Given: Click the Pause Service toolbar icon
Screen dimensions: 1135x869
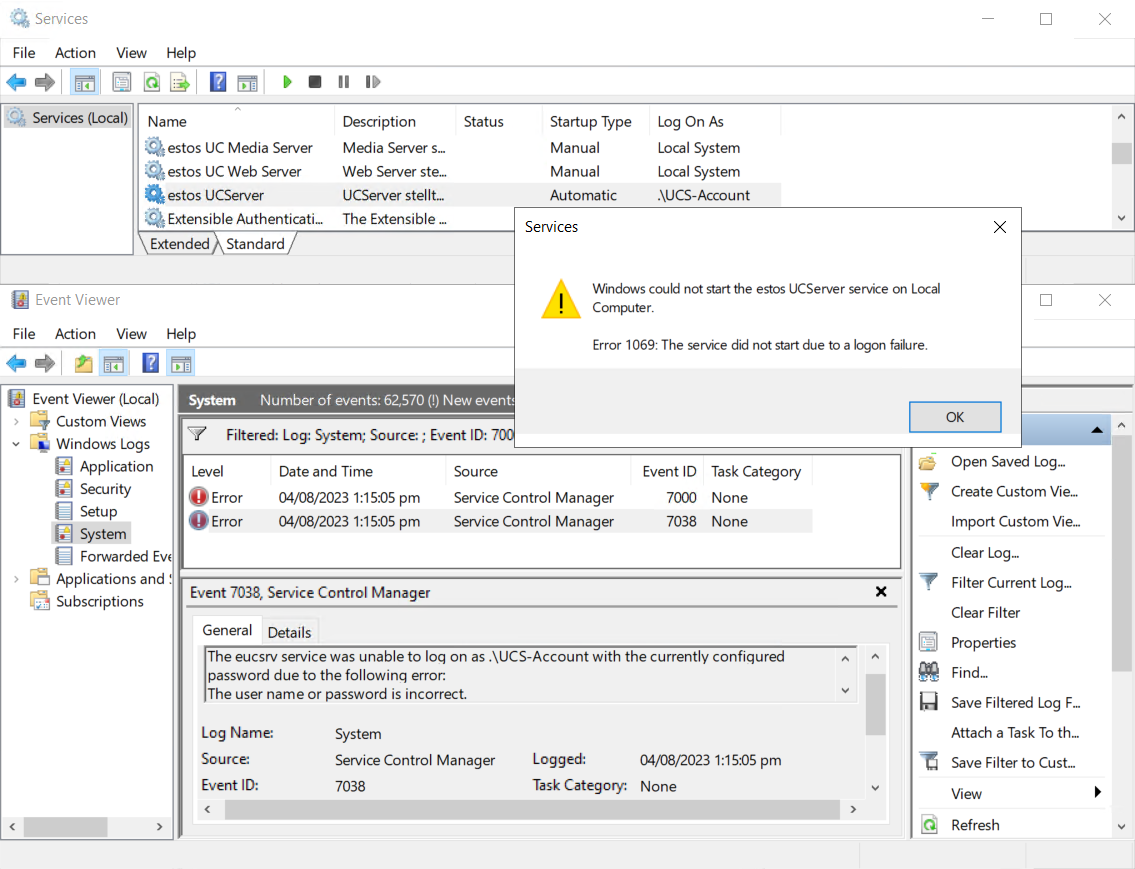Looking at the screenshot, I should tap(343, 82).
